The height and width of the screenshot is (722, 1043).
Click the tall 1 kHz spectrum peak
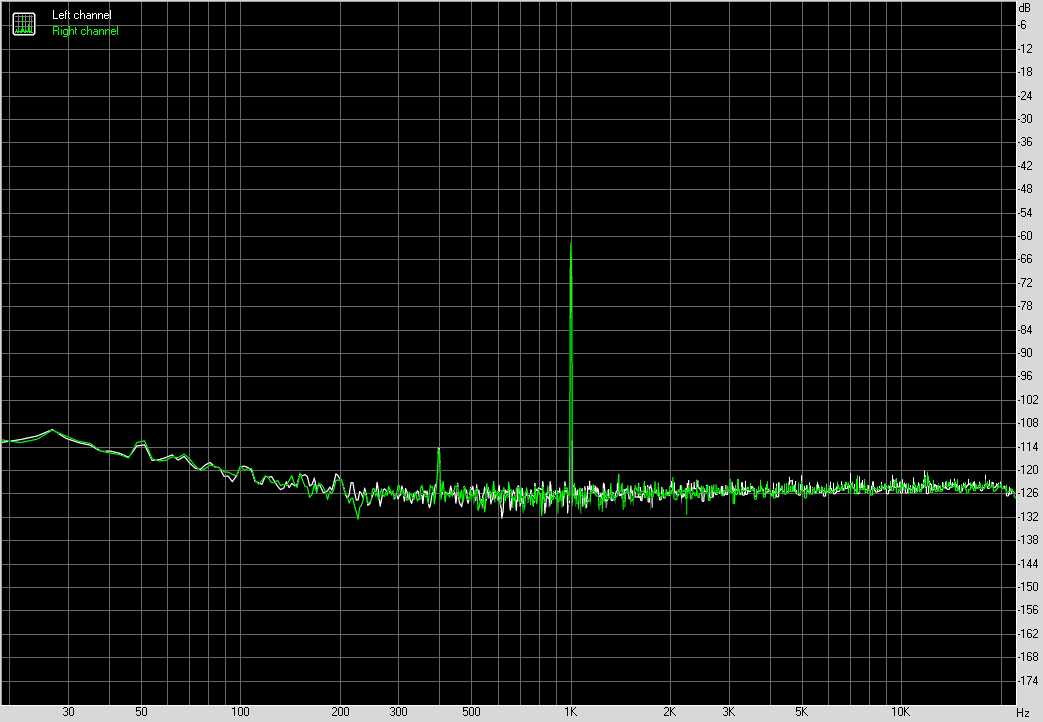[x=571, y=366]
